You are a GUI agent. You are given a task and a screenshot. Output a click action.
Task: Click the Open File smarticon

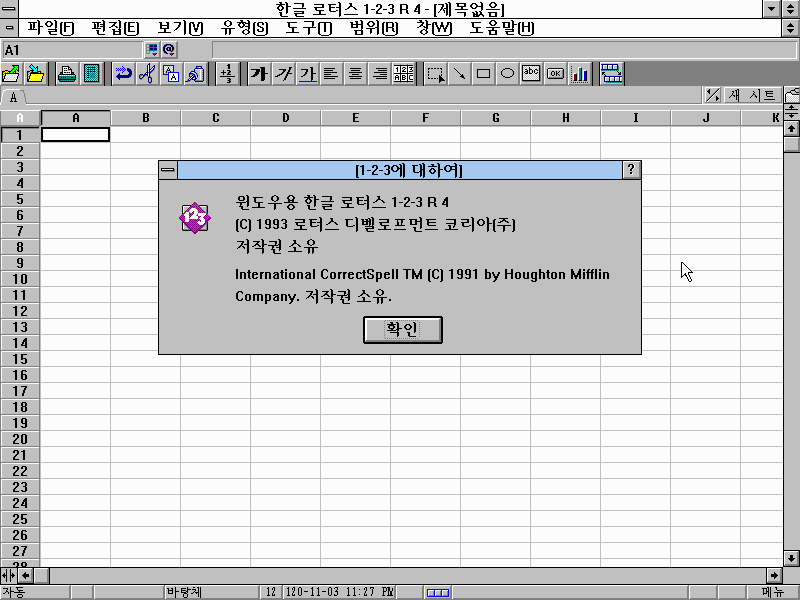coord(11,74)
